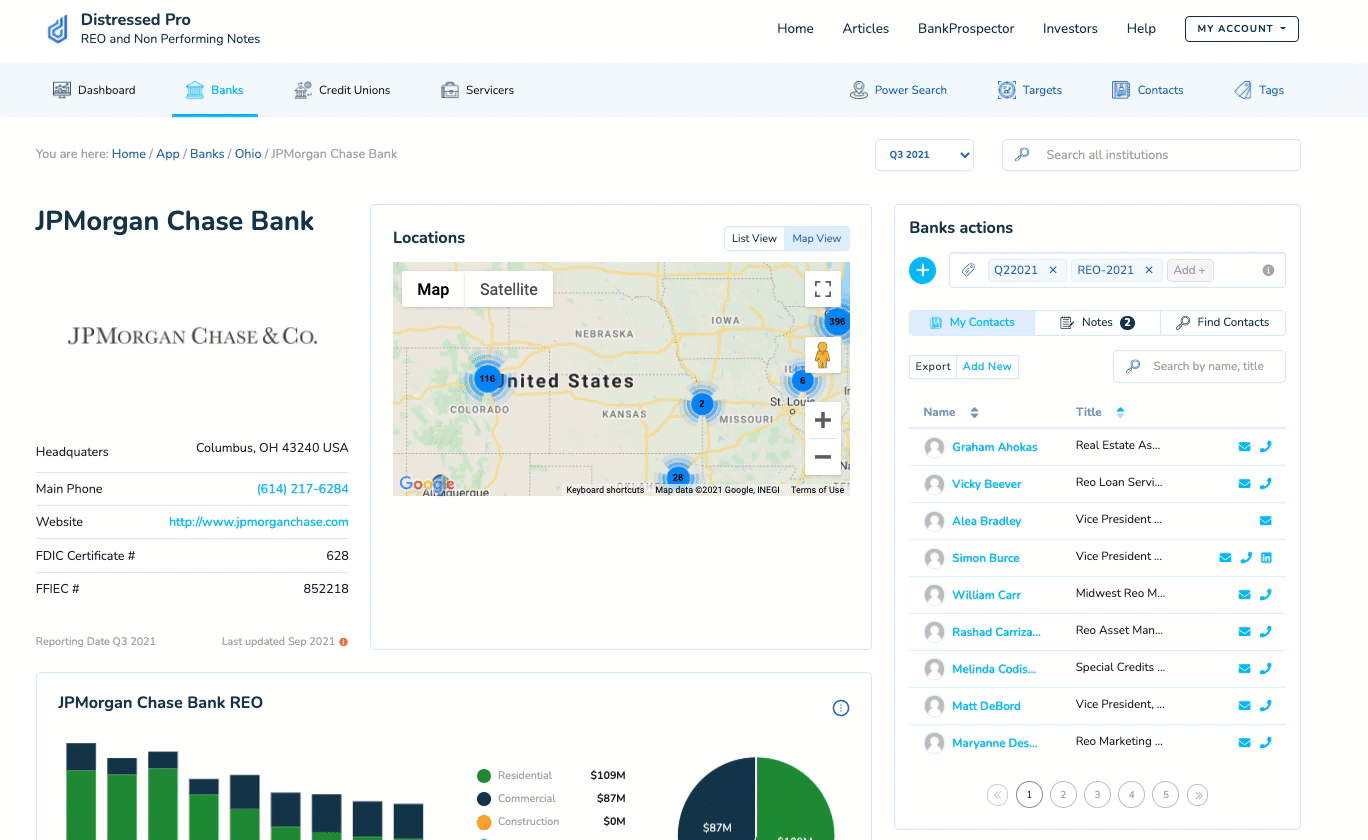Click the tag info icon

pyautogui.click(x=1268, y=270)
